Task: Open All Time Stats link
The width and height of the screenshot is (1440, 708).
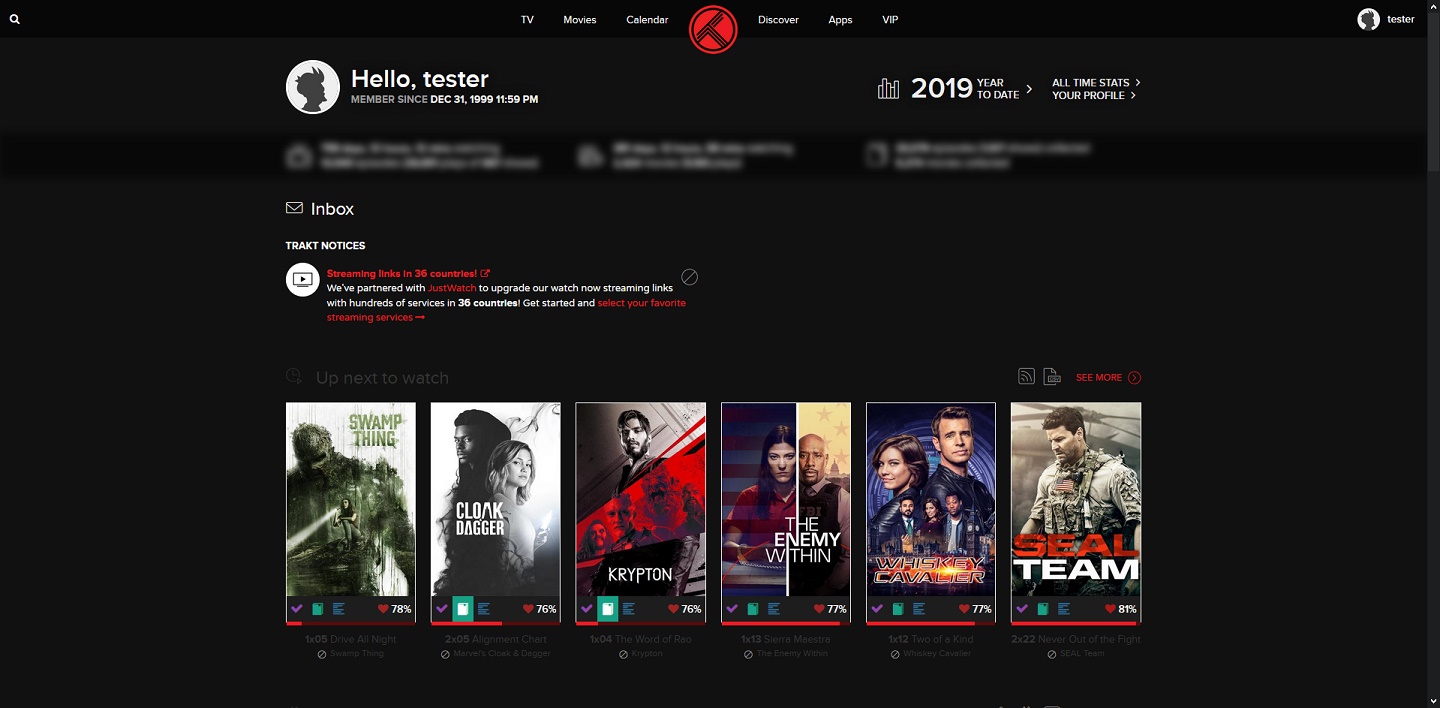Action: pyautogui.click(x=1096, y=82)
